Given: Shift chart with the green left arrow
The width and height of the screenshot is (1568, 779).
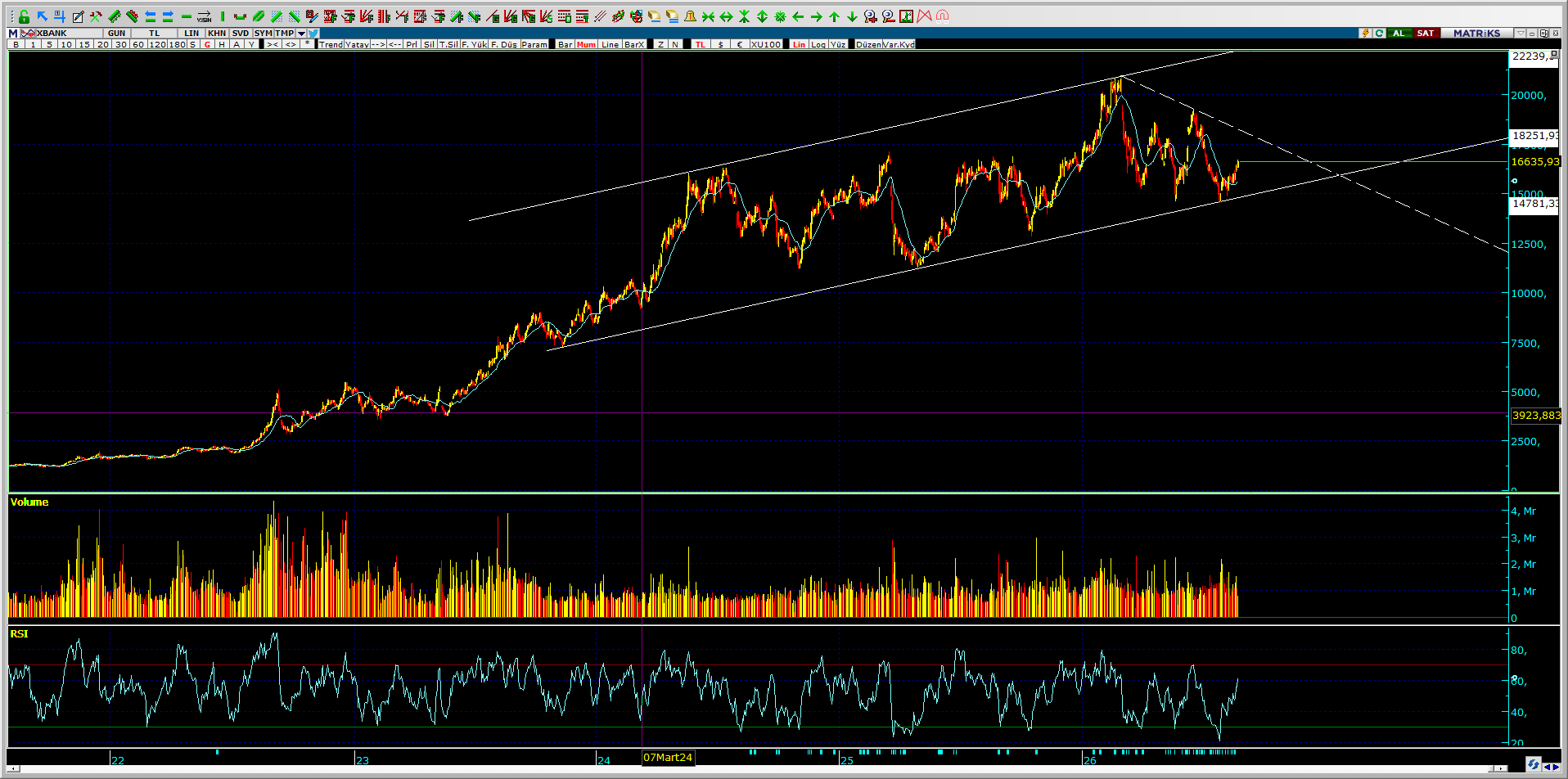Looking at the screenshot, I should (x=798, y=16).
